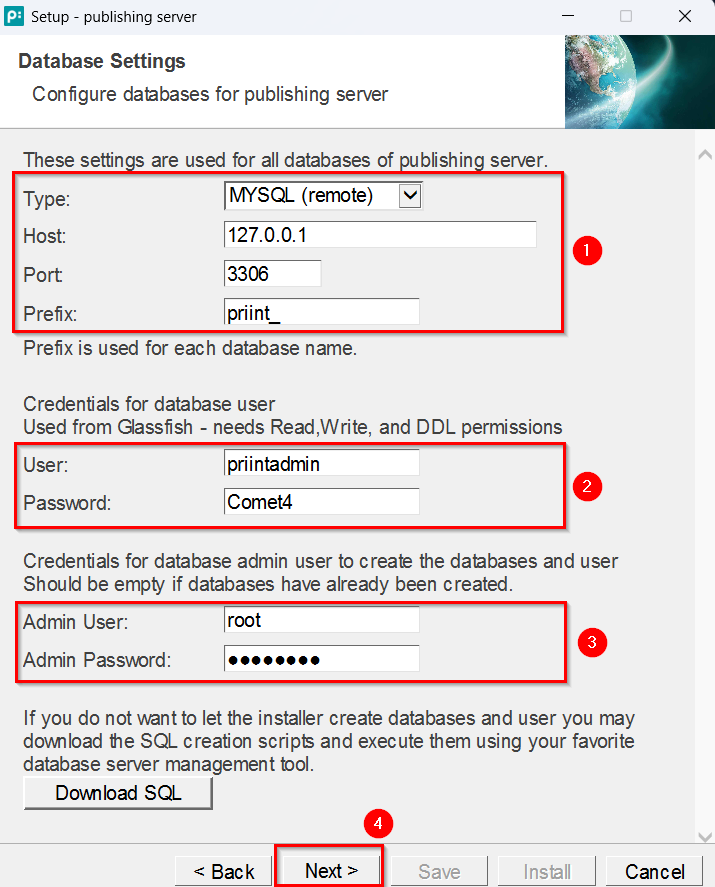Screen dimensions: 715x887
Task: Click the Password field showing Comet4
Action: click(322, 501)
